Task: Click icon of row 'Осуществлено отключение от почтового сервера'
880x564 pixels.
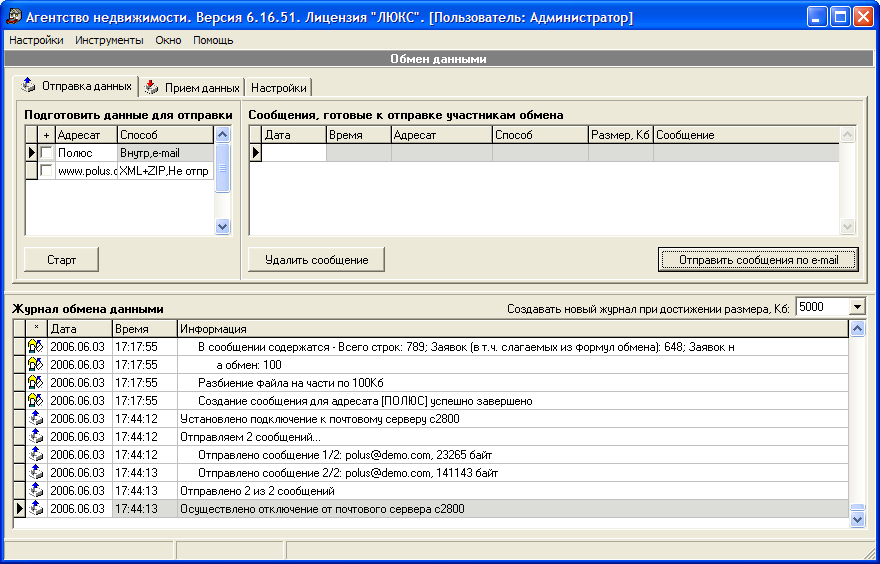Action: pyautogui.click(x=36, y=508)
